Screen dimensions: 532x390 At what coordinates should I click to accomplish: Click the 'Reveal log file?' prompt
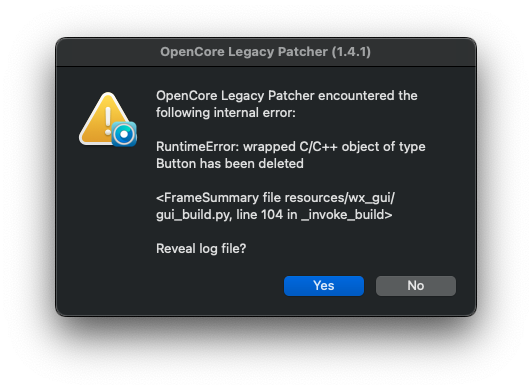201,248
